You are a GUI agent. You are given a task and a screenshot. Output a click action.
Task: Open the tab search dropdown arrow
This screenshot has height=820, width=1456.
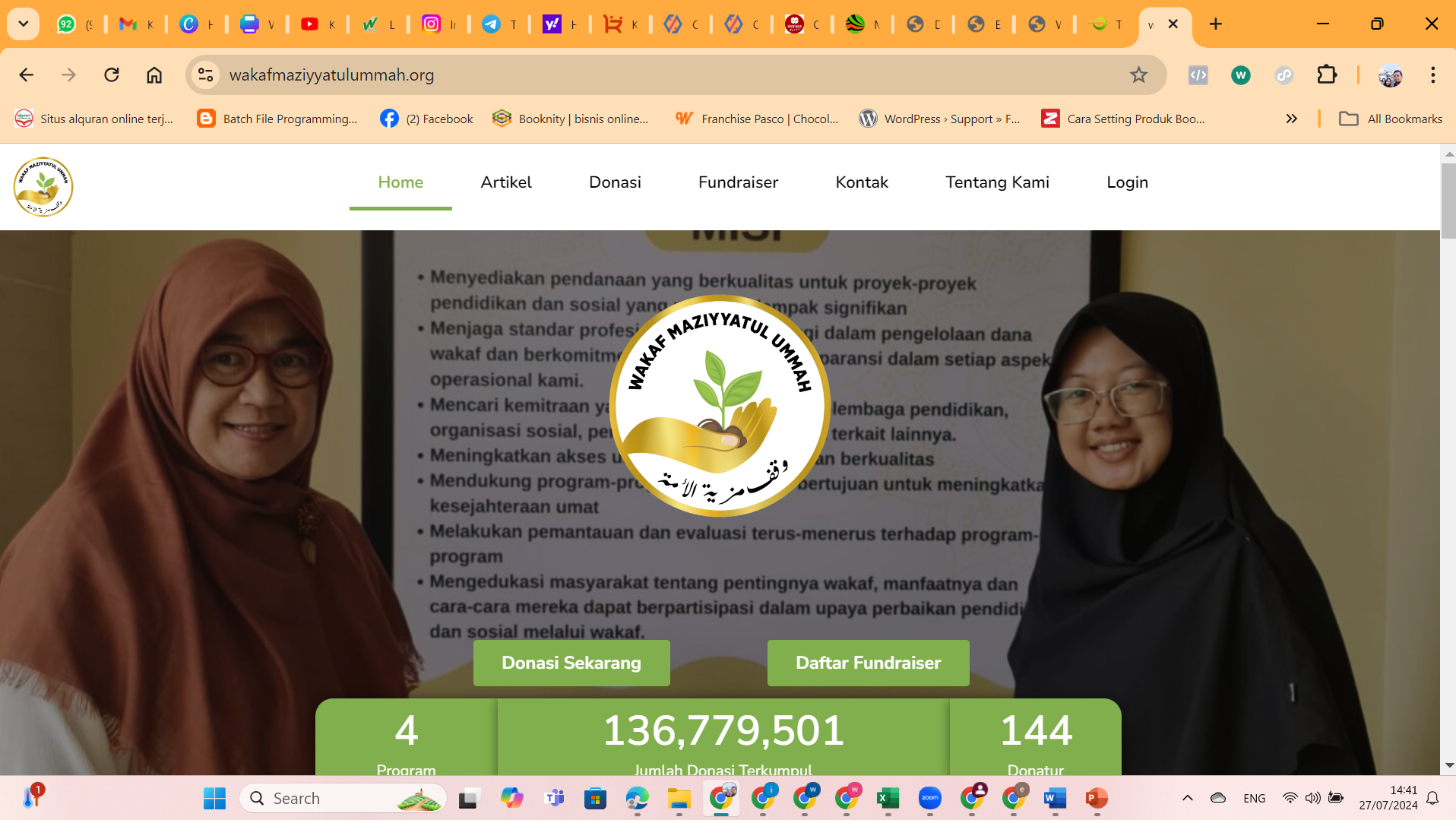click(23, 24)
